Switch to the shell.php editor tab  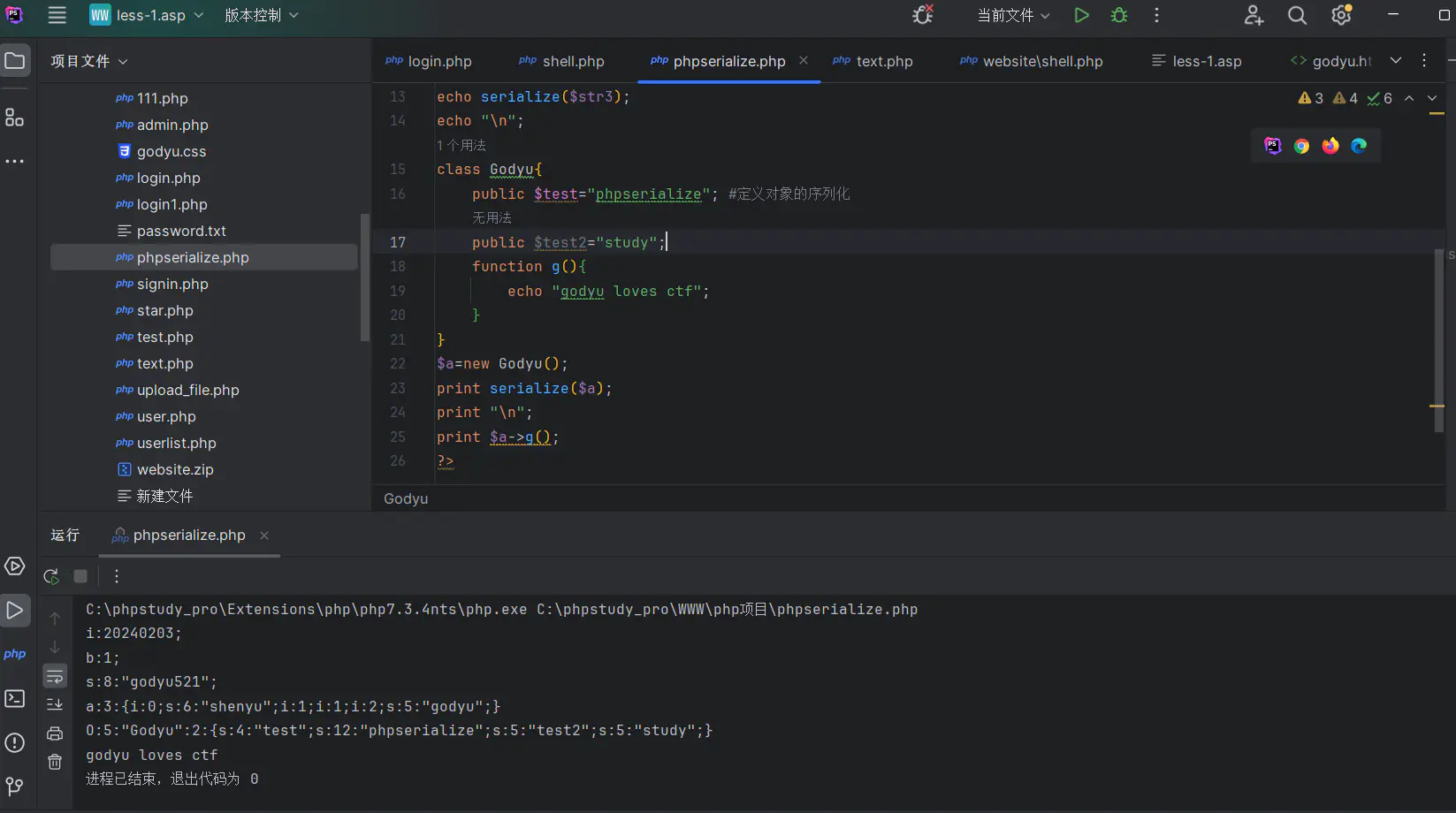(562, 61)
